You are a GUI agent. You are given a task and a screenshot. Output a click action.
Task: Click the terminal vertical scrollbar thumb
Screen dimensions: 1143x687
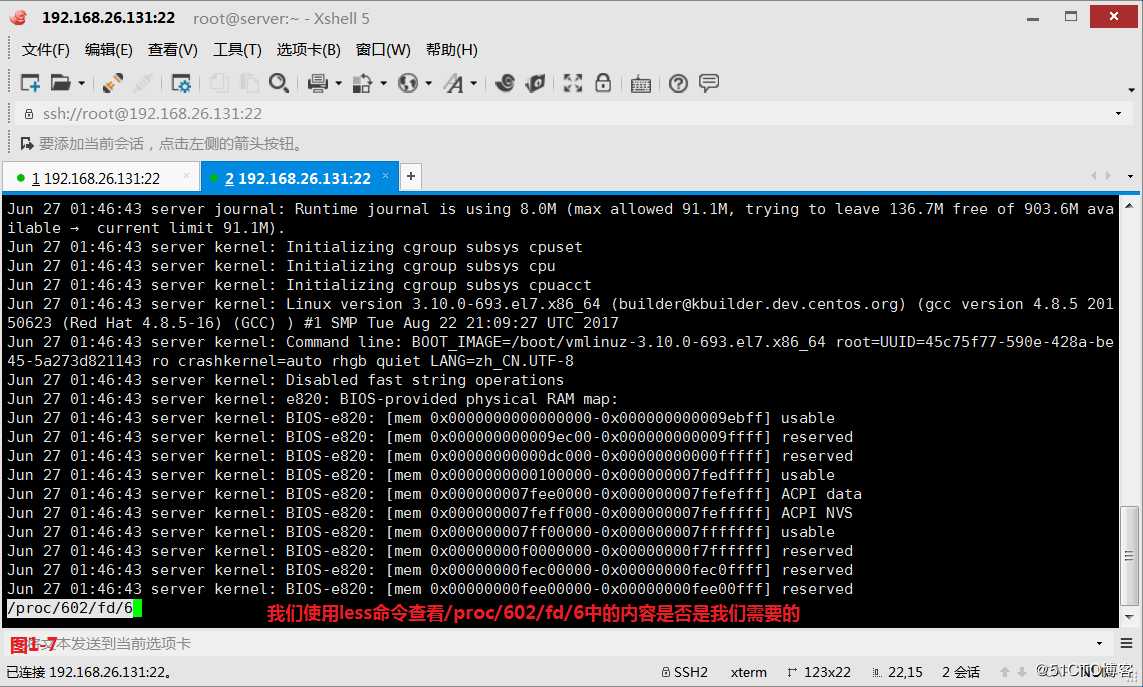1129,556
